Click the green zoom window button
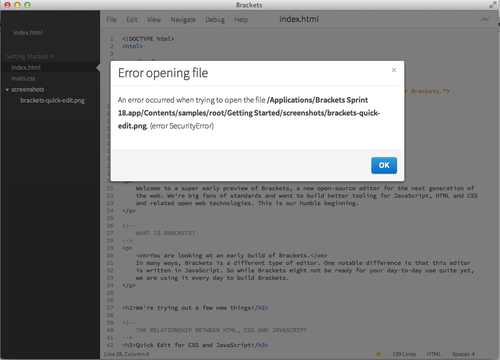 pyautogui.click(x=27, y=5)
